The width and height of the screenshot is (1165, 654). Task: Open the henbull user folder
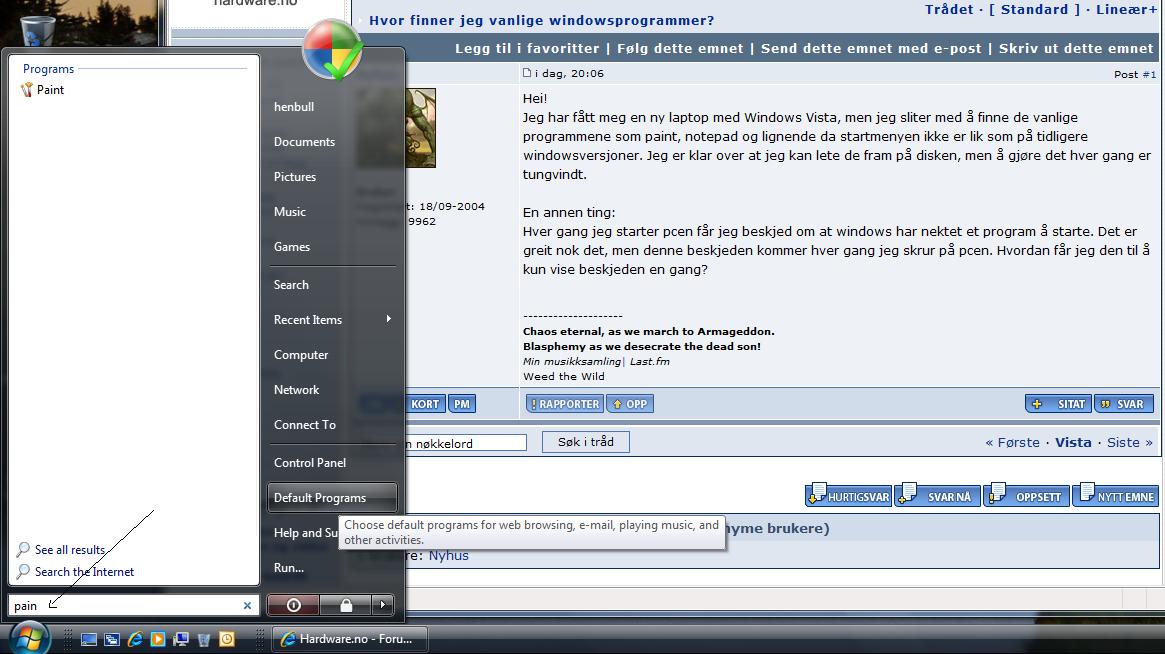(294, 107)
